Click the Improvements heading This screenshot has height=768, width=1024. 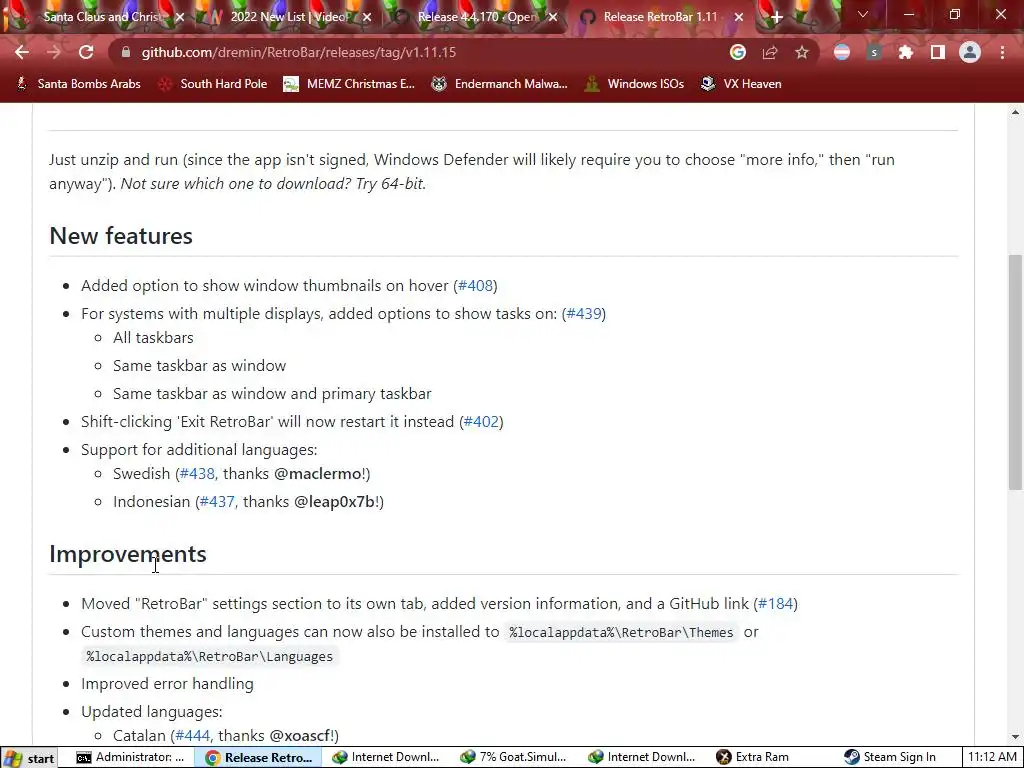click(x=128, y=554)
